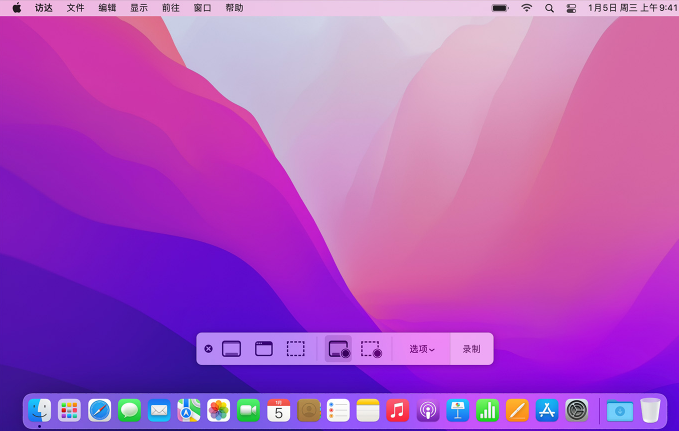
Task: Choose Record Entire Screen mode
Action: click(x=338, y=349)
